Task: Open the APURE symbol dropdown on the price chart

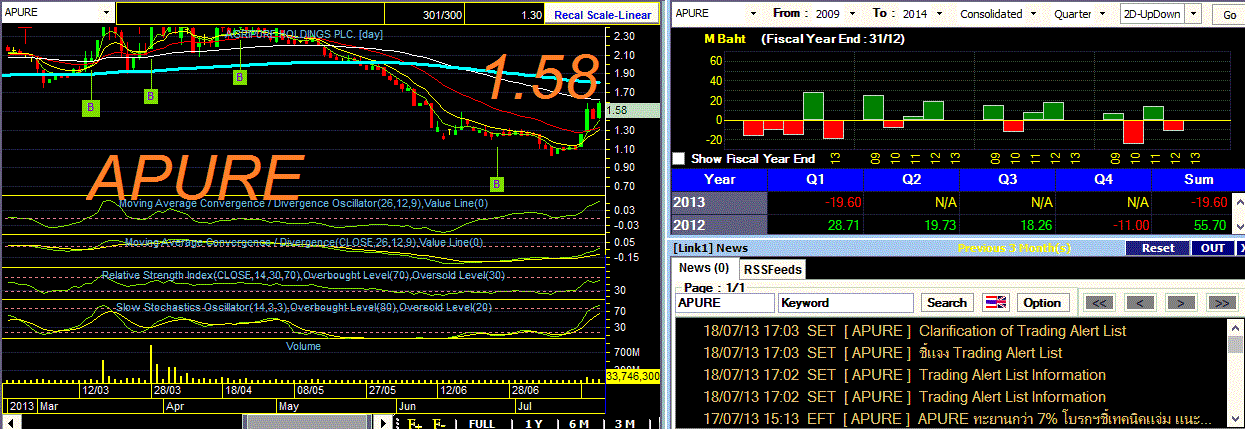Action: point(106,13)
